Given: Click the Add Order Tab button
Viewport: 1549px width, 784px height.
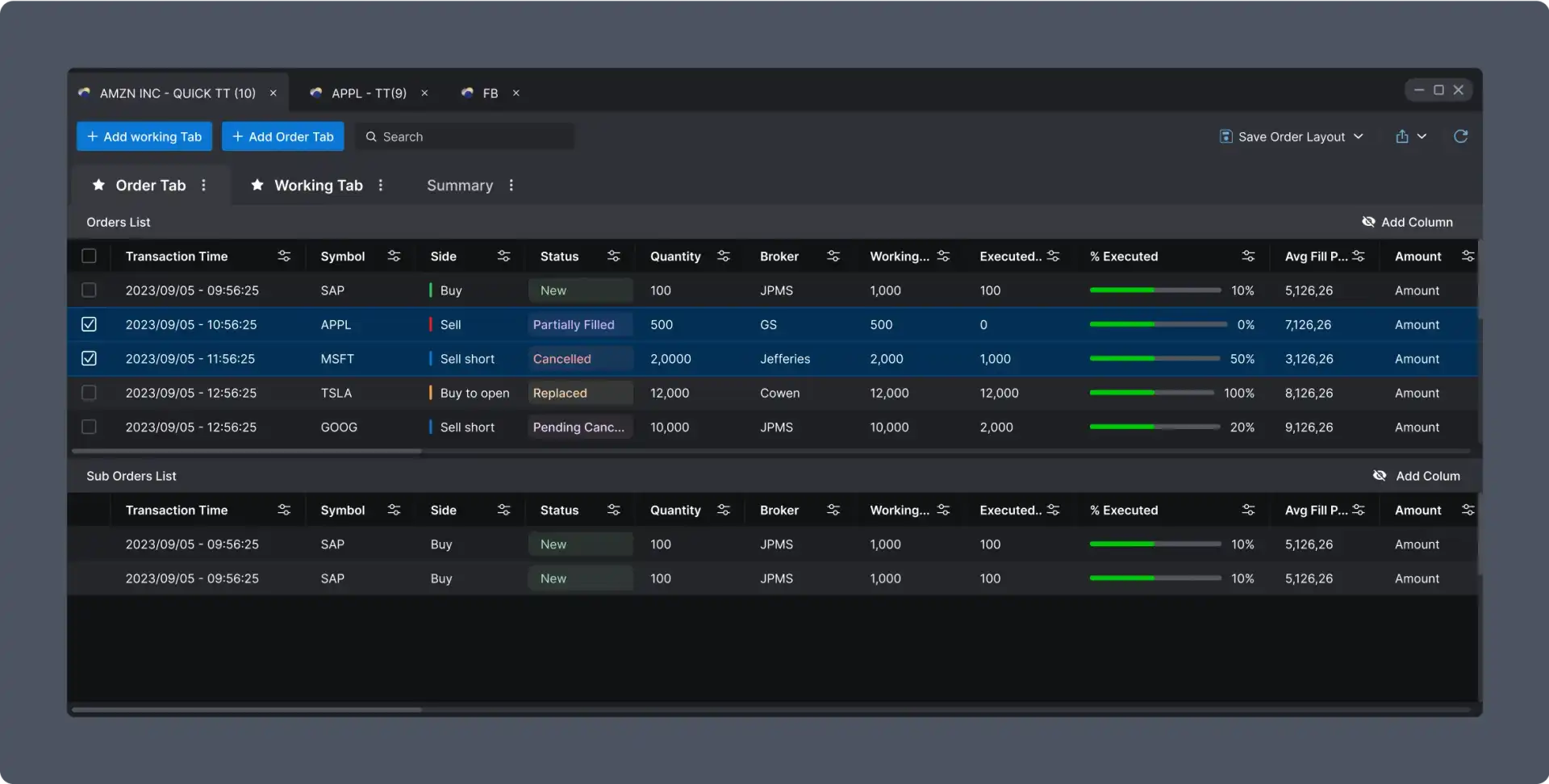Looking at the screenshot, I should (283, 136).
